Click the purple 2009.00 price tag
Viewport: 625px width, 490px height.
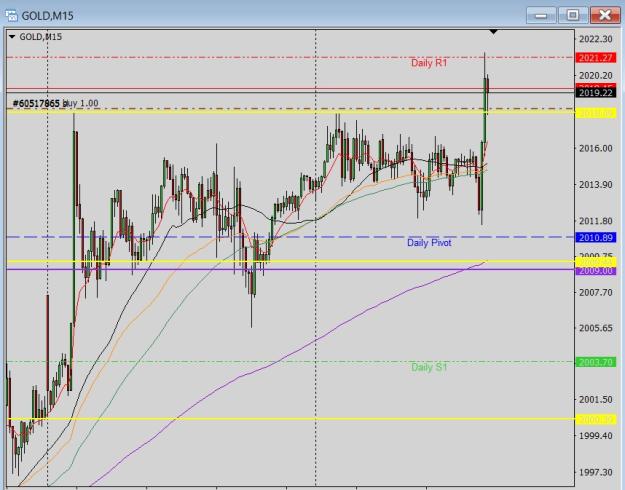[x=596, y=271]
